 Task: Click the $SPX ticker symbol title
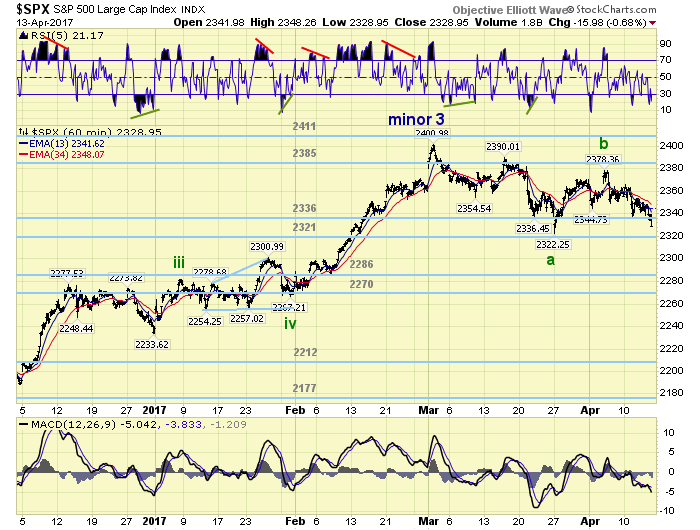33,9
